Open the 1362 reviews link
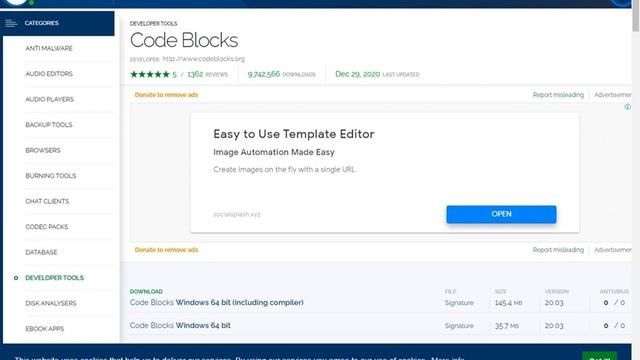This screenshot has height=360, width=640. tap(207, 74)
